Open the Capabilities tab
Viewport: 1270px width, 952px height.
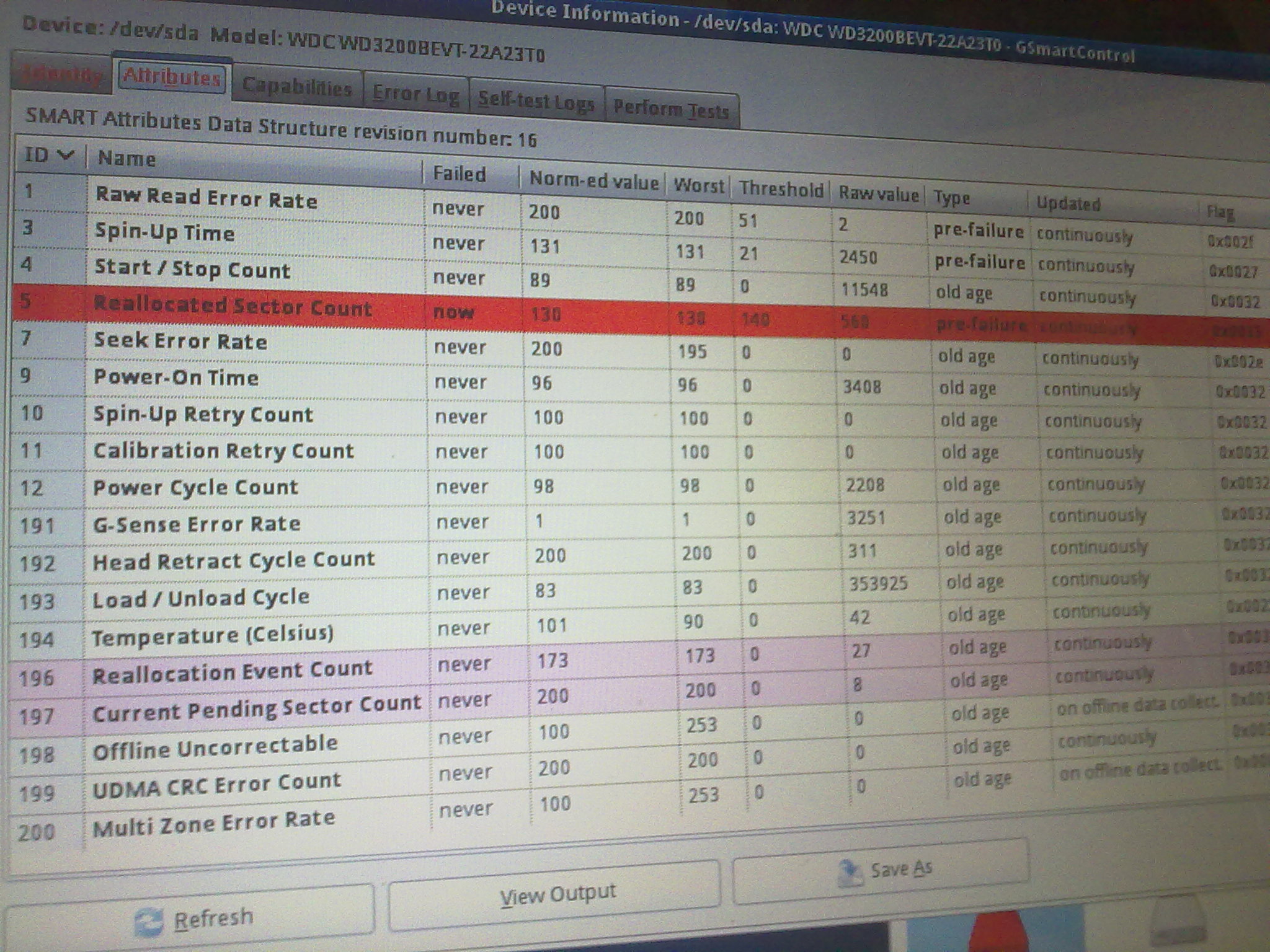297,88
